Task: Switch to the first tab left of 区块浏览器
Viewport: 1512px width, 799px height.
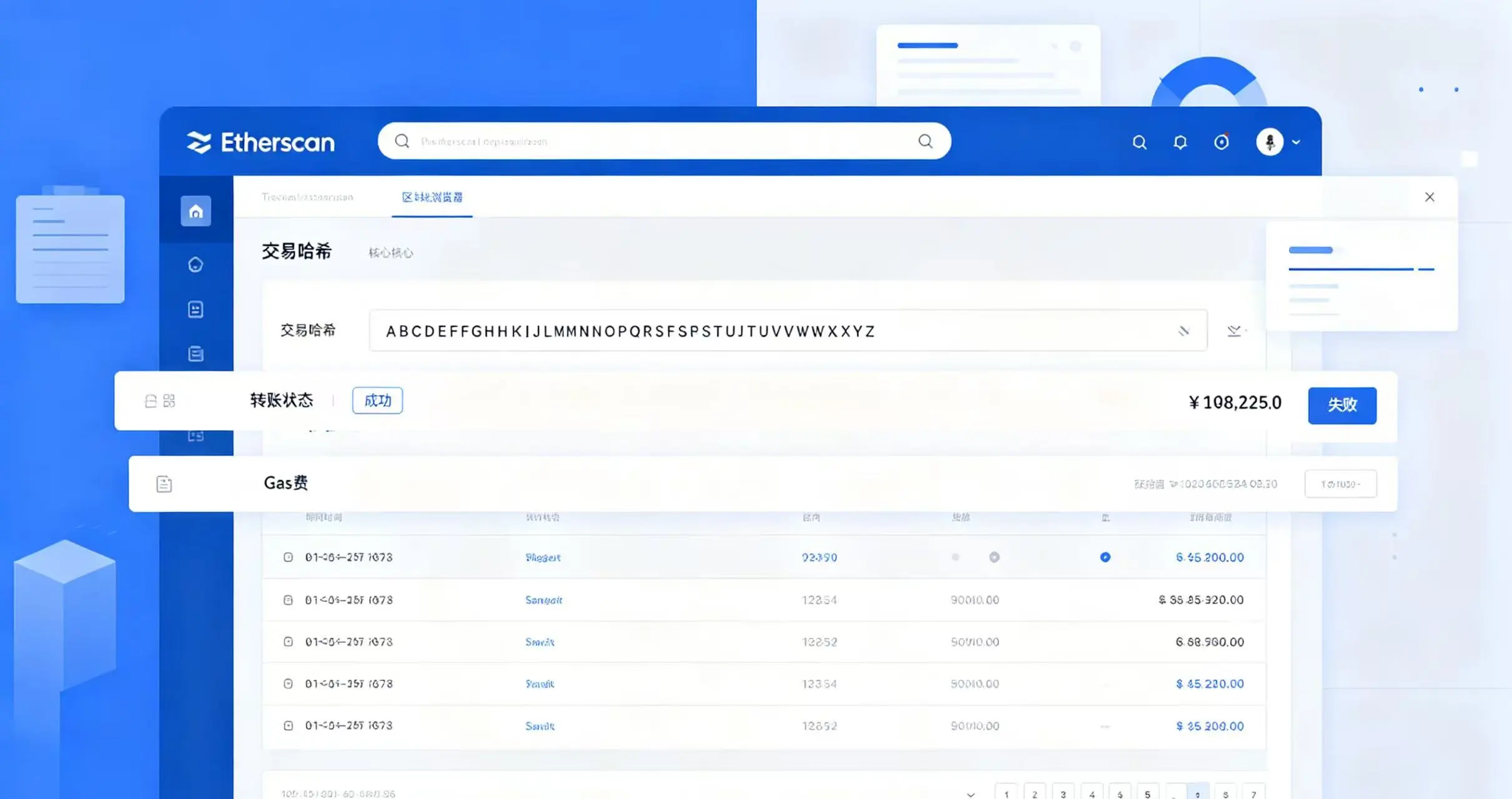Action: tap(307, 197)
